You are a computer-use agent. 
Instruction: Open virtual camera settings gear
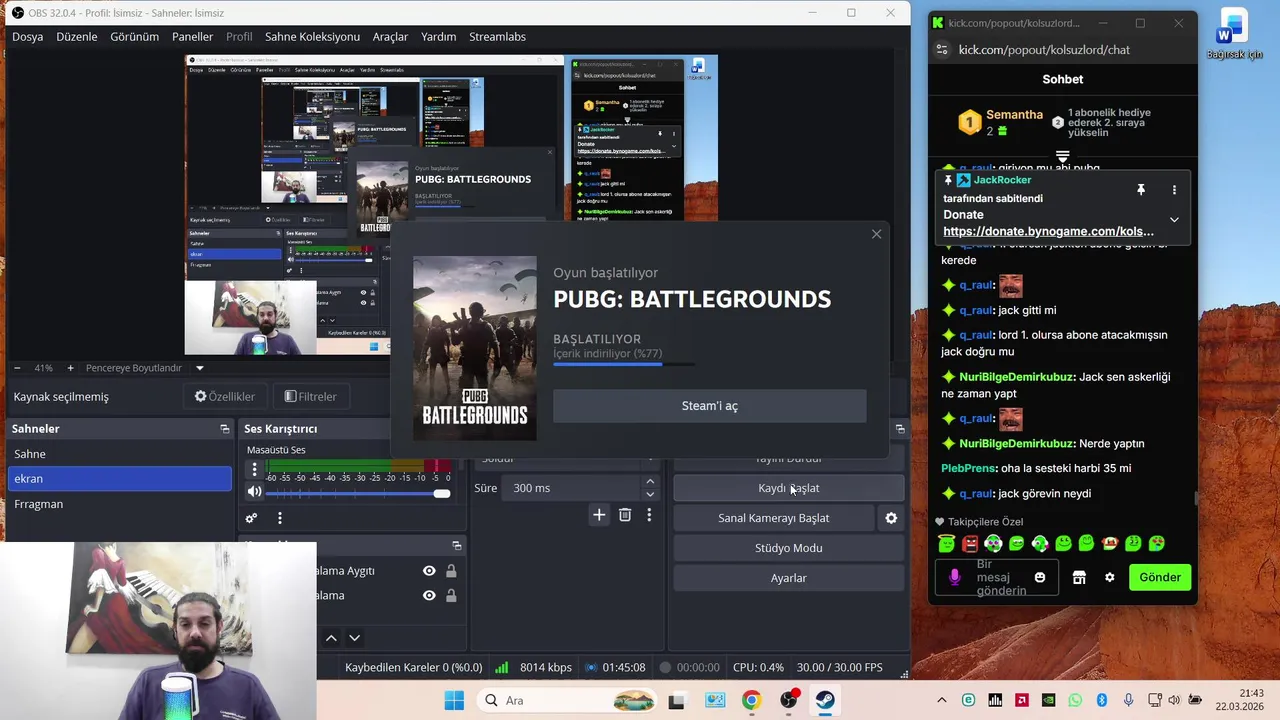tap(891, 518)
